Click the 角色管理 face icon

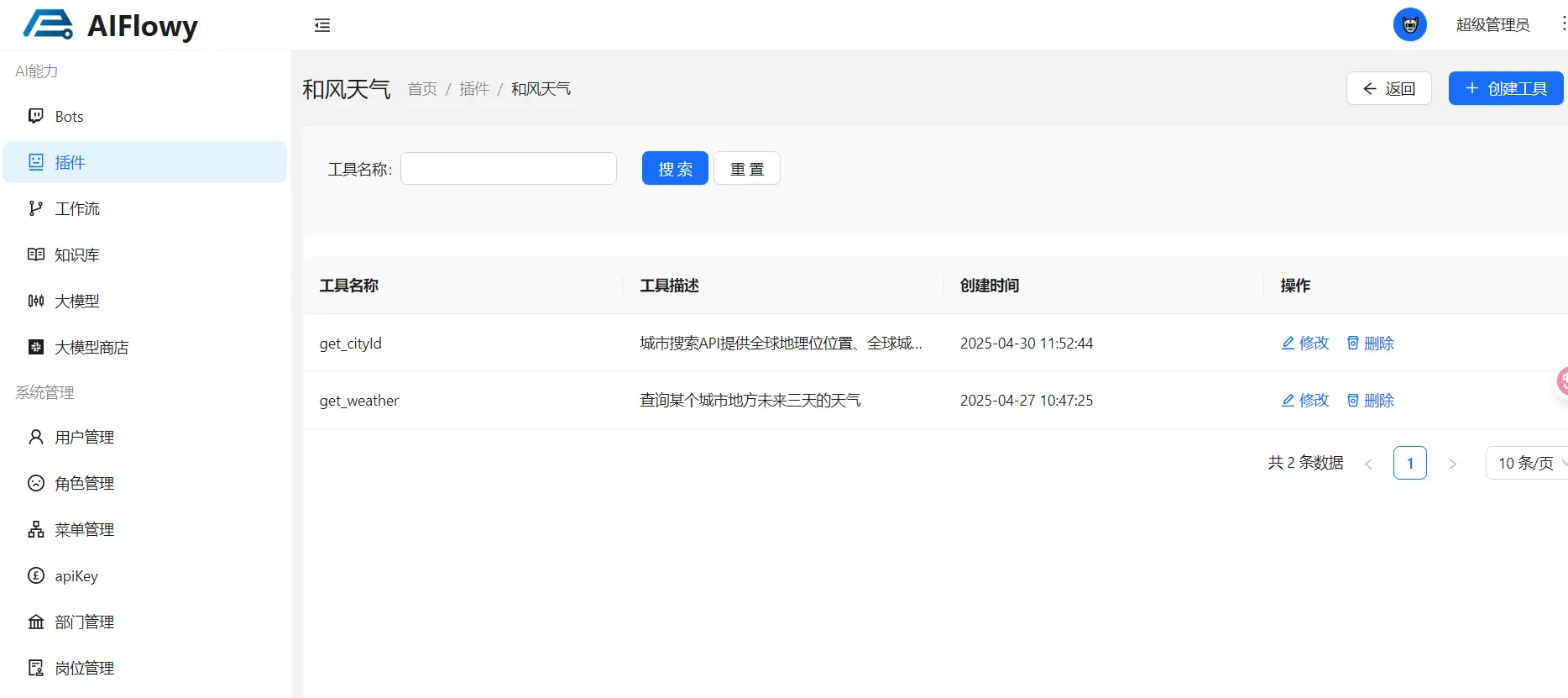[x=36, y=483]
